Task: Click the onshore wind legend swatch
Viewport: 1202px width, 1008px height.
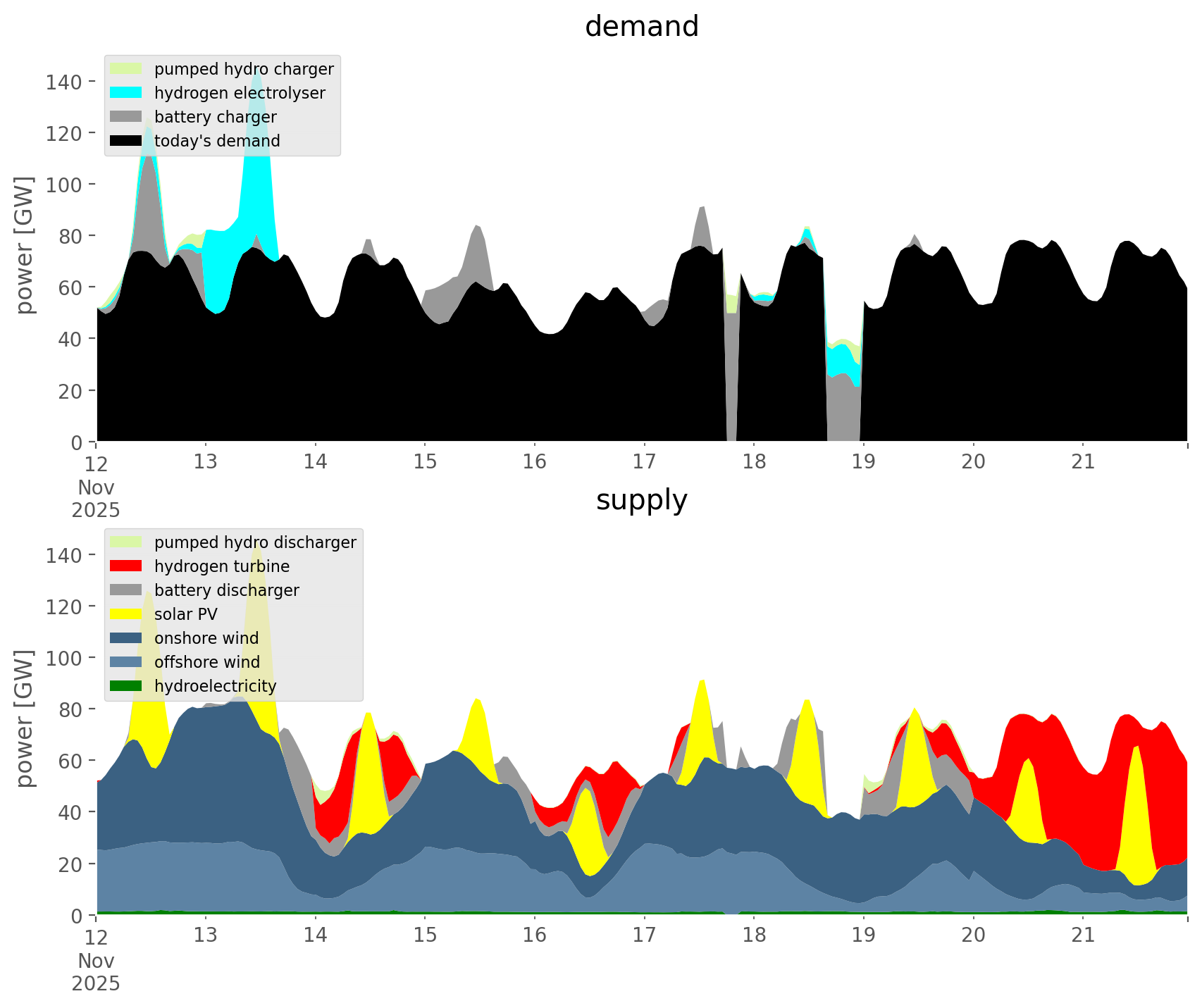Action: (x=126, y=638)
